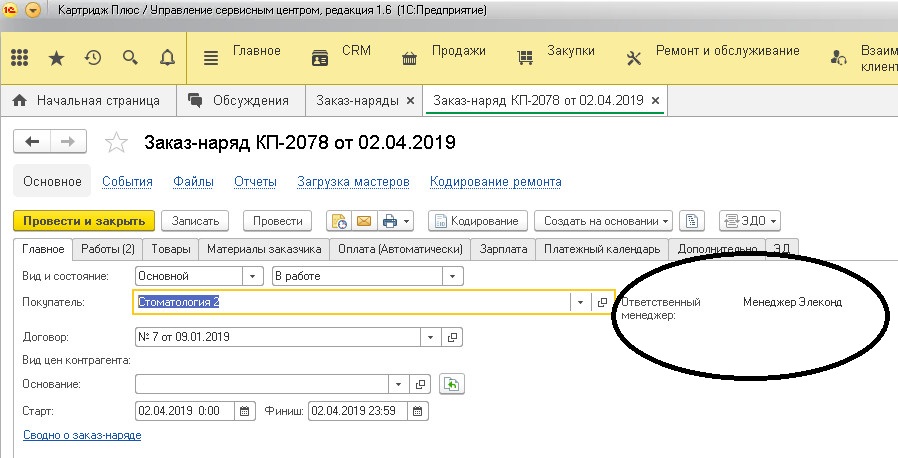This screenshot has height=458, width=898.
Task: Click the search magnifier icon
Action: [x=129, y=59]
